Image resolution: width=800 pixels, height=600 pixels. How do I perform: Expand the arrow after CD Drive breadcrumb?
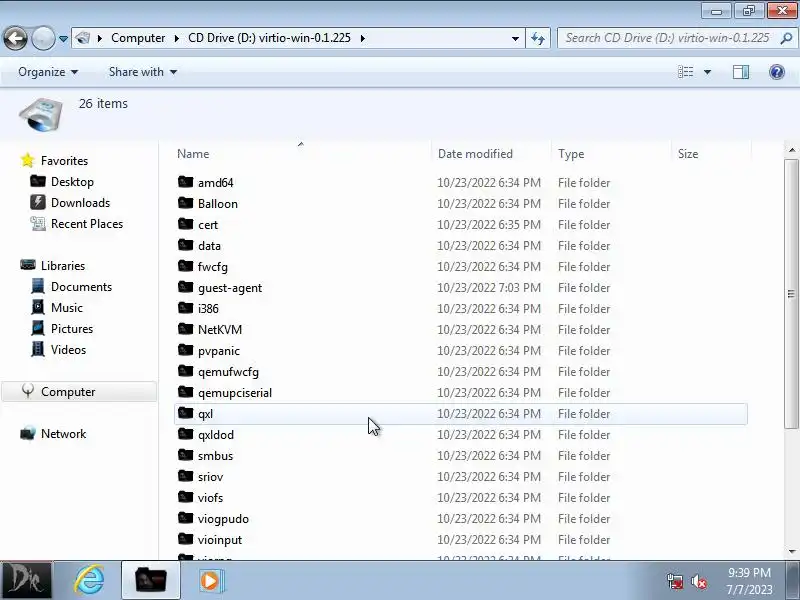click(363, 38)
